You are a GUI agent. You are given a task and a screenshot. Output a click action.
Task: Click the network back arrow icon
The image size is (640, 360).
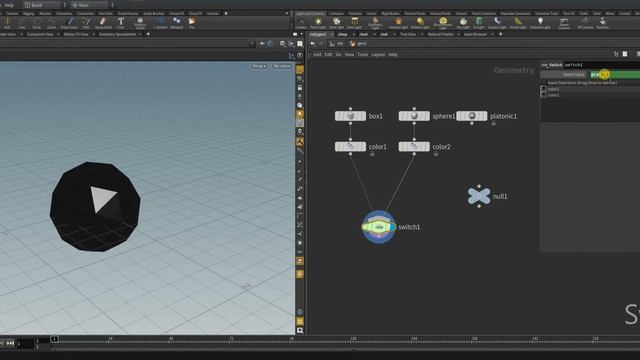(x=313, y=44)
